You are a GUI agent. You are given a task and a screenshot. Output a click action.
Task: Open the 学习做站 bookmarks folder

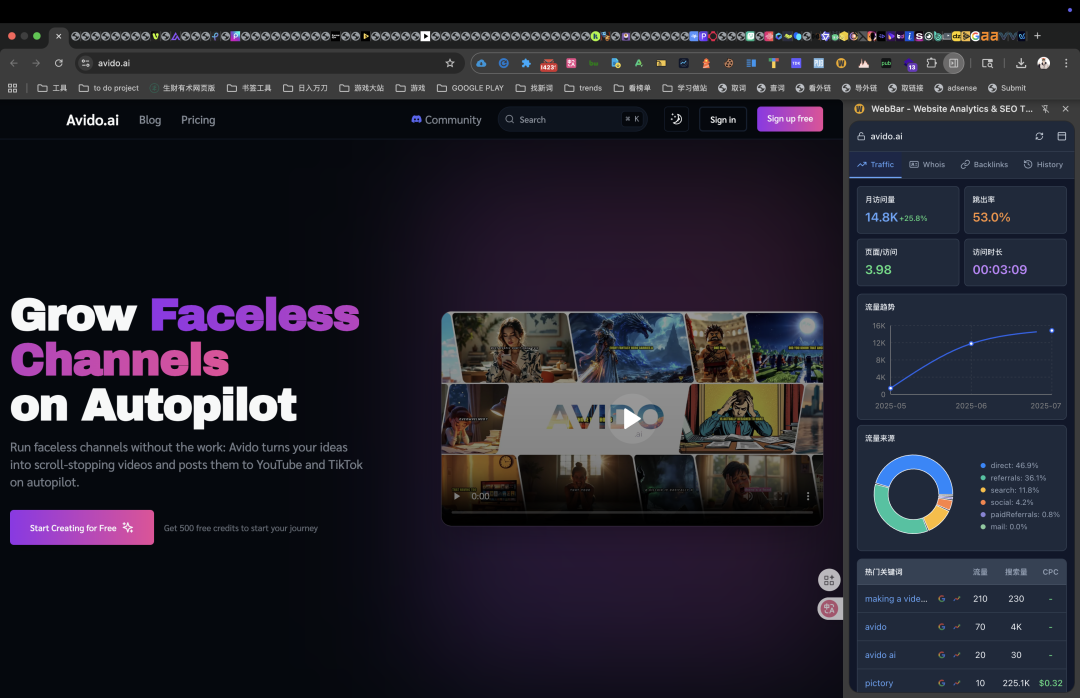[685, 88]
